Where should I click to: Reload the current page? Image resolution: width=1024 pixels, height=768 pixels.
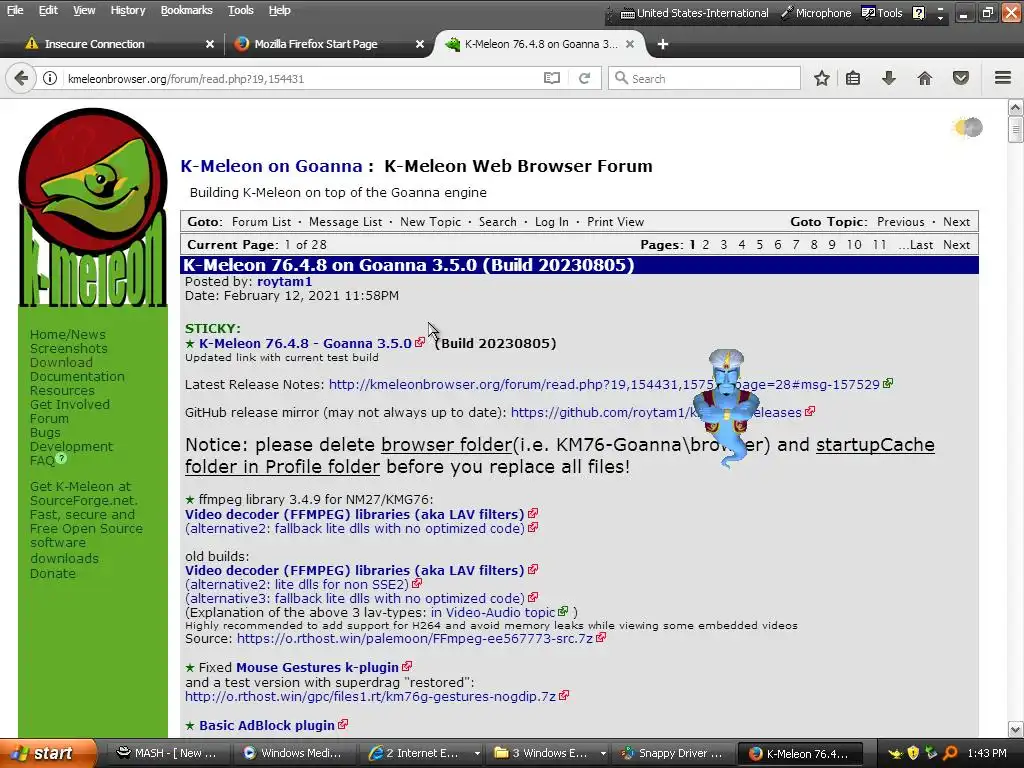pyautogui.click(x=584, y=78)
